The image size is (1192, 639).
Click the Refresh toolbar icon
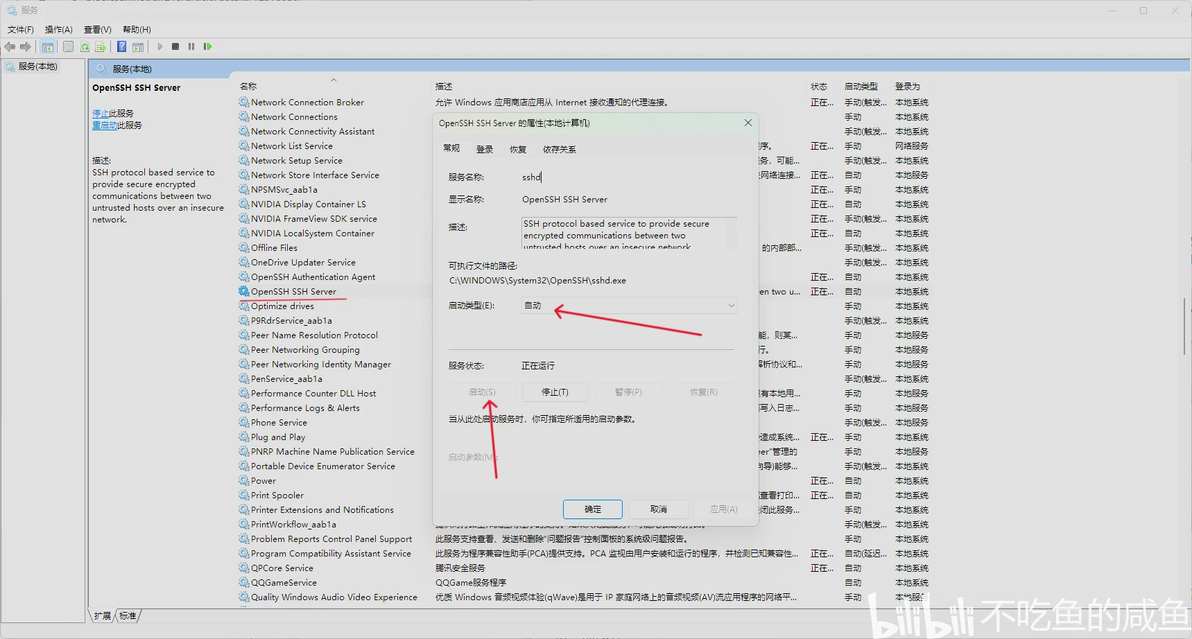[85, 47]
